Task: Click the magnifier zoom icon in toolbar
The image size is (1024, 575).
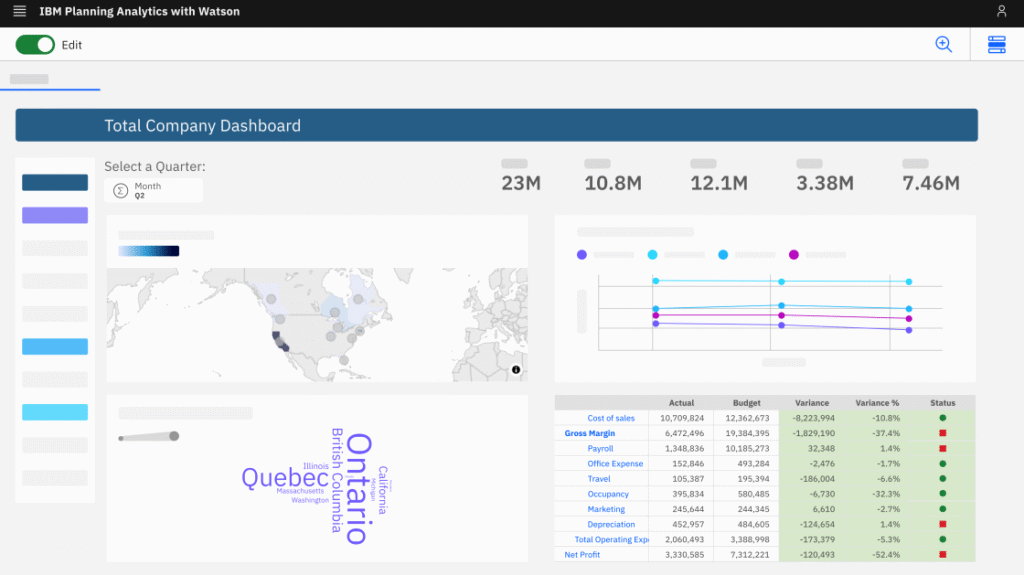Action: [943, 44]
